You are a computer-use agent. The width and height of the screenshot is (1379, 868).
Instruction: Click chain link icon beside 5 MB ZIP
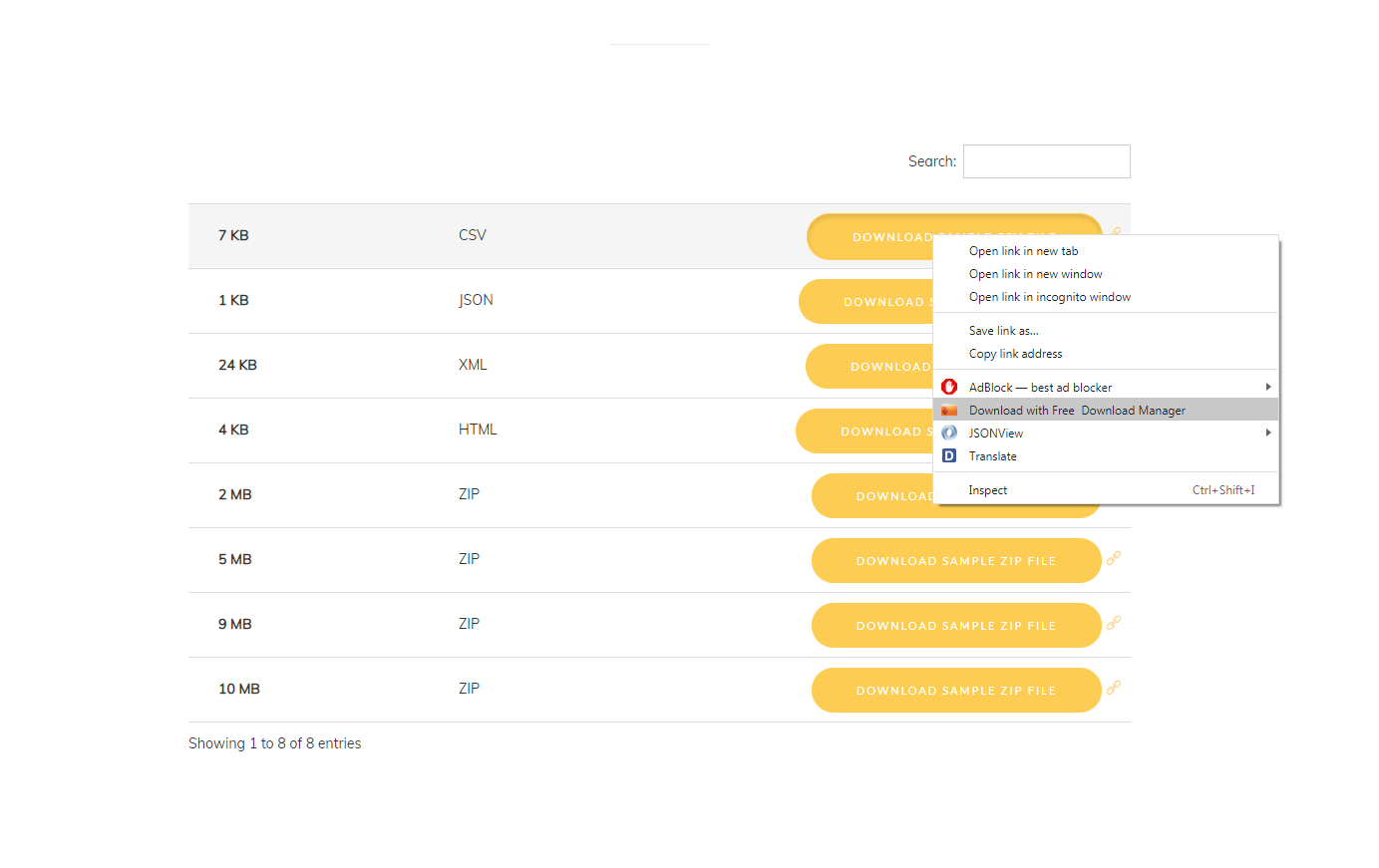pos(1114,558)
